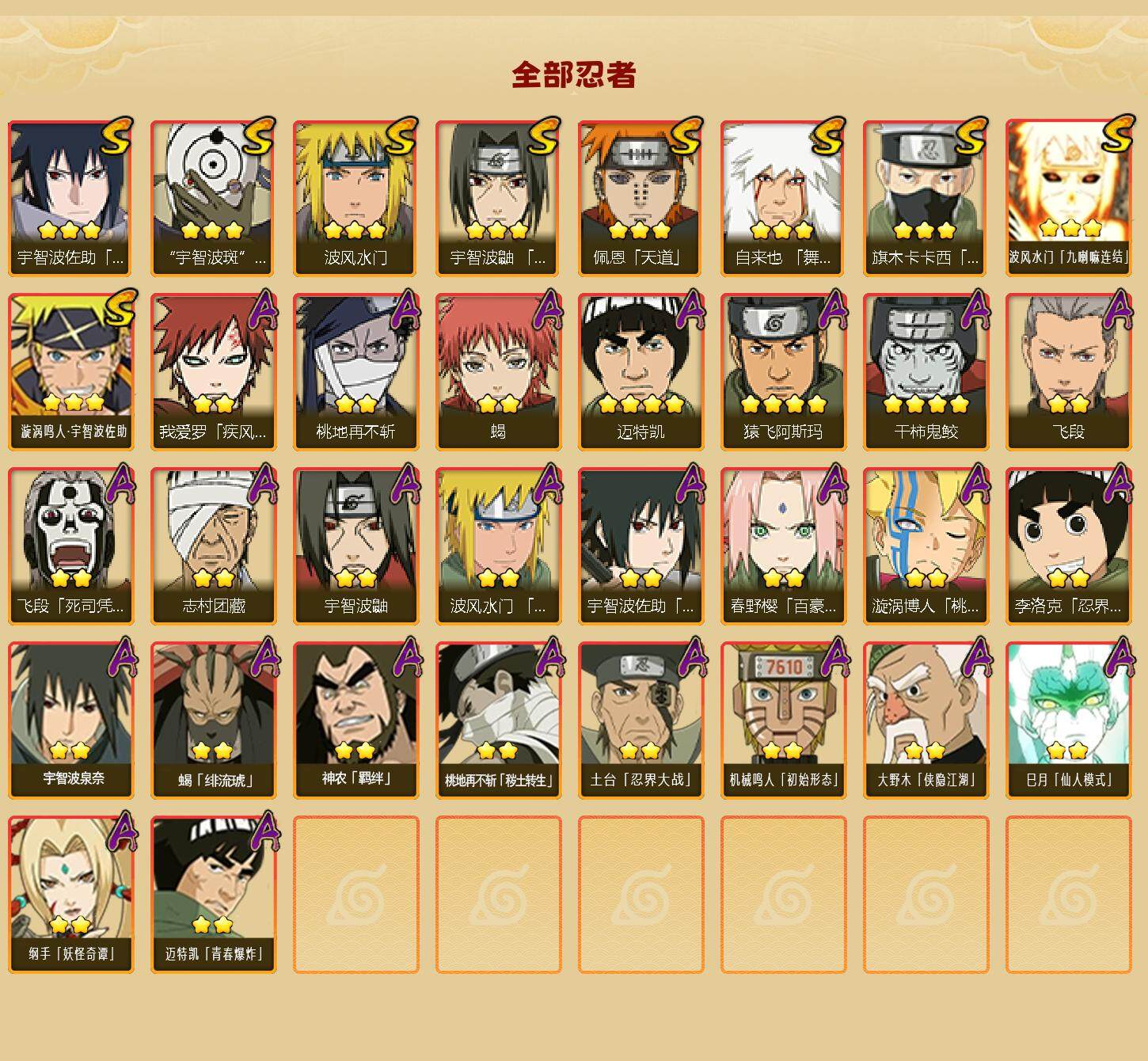Click the first empty ninja slot
Image resolution: width=1148 pixels, height=1061 pixels.
point(355,895)
